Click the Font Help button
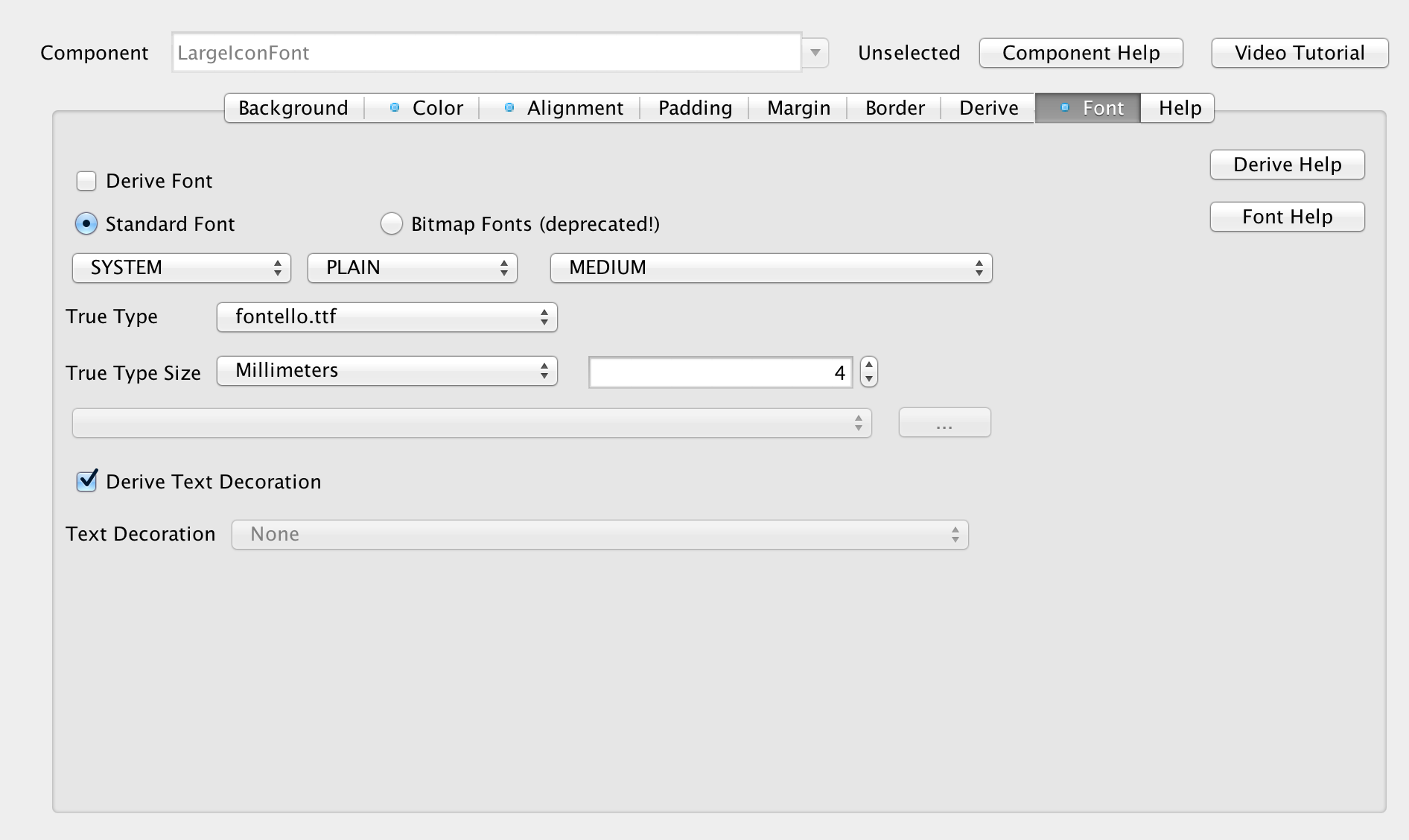 point(1287,217)
